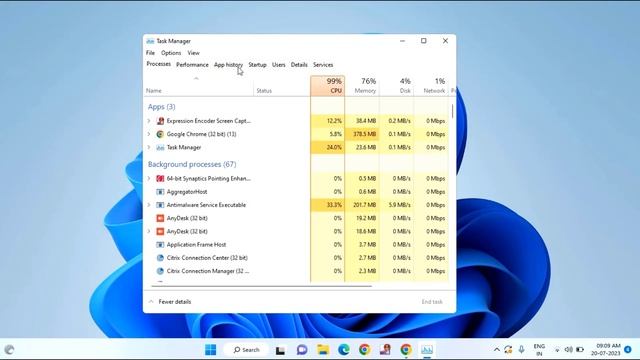
Task: Open the File menu in Task Manager
Action: [x=150, y=53]
